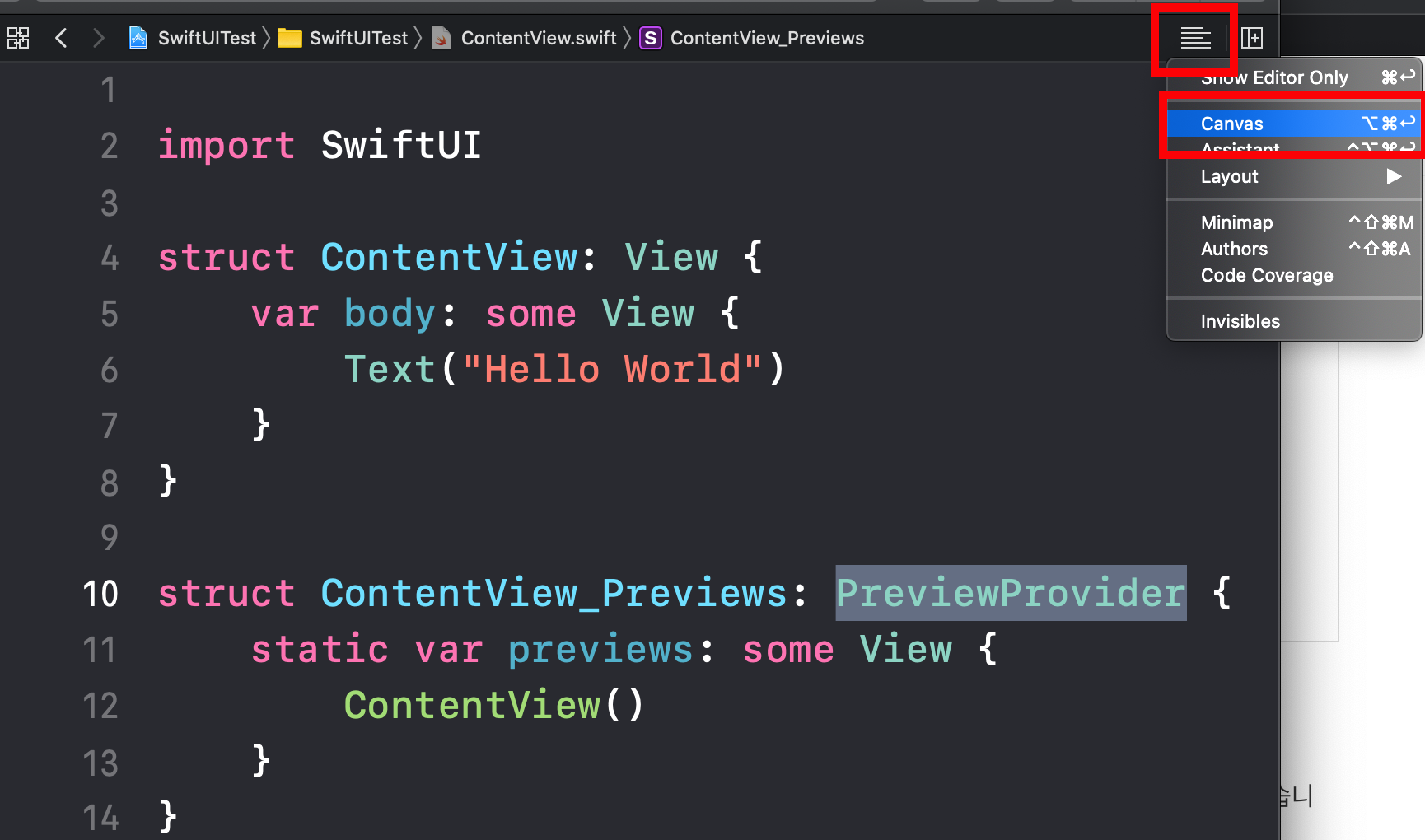Click the ContentView.swift file icon
Screen dimensions: 1425x840
click(x=442, y=38)
